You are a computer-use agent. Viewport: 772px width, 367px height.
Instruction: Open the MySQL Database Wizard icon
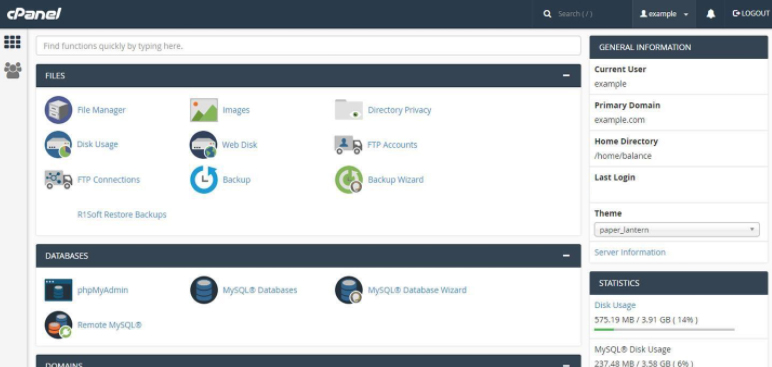349,290
